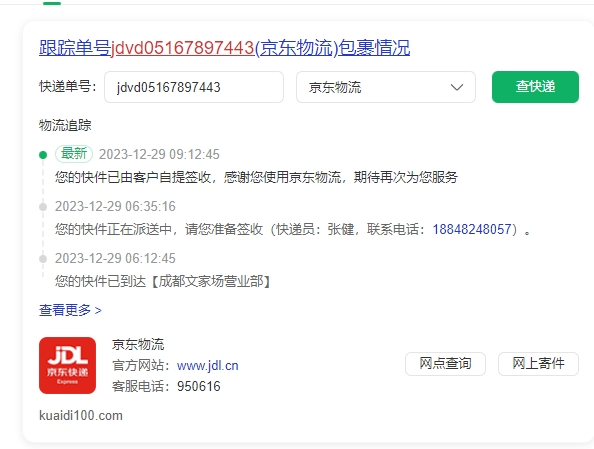Click the self-pickup signed status message

click(x=256, y=177)
